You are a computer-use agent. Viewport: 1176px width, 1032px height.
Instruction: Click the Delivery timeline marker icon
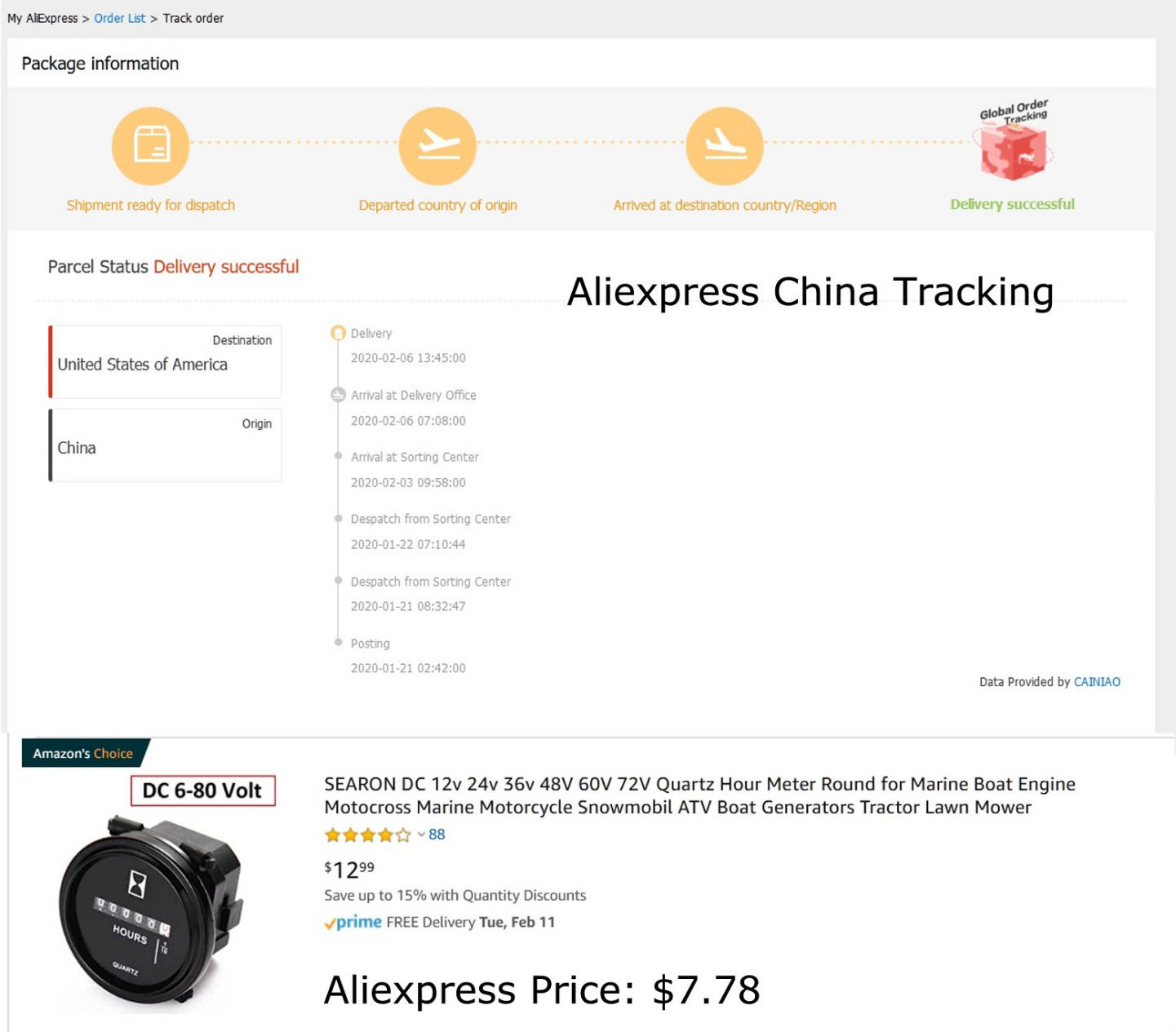click(338, 333)
